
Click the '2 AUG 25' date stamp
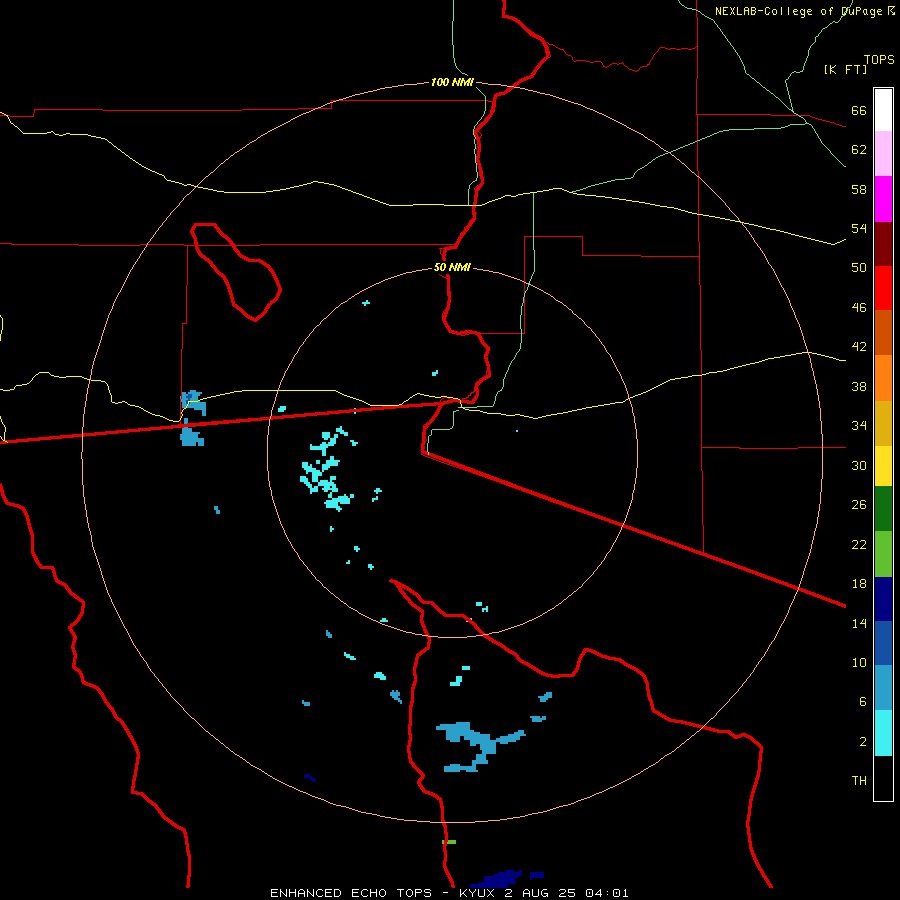point(542,893)
